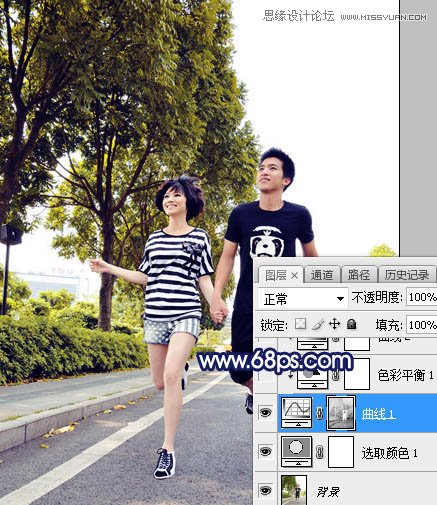Click the 选取颜色 1 mask chain link

pos(319,452)
